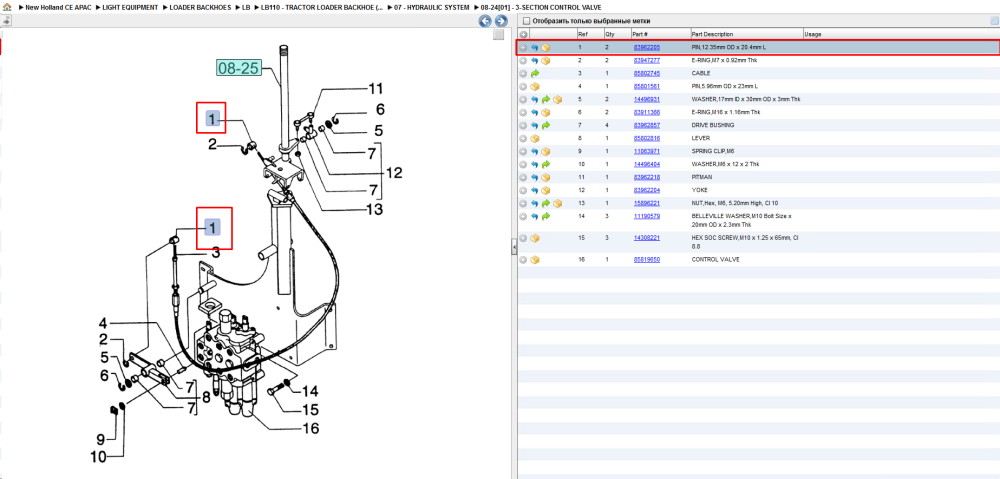Select callout 10 in the diagram
The width and height of the screenshot is (1000, 479).
[x=98, y=456]
